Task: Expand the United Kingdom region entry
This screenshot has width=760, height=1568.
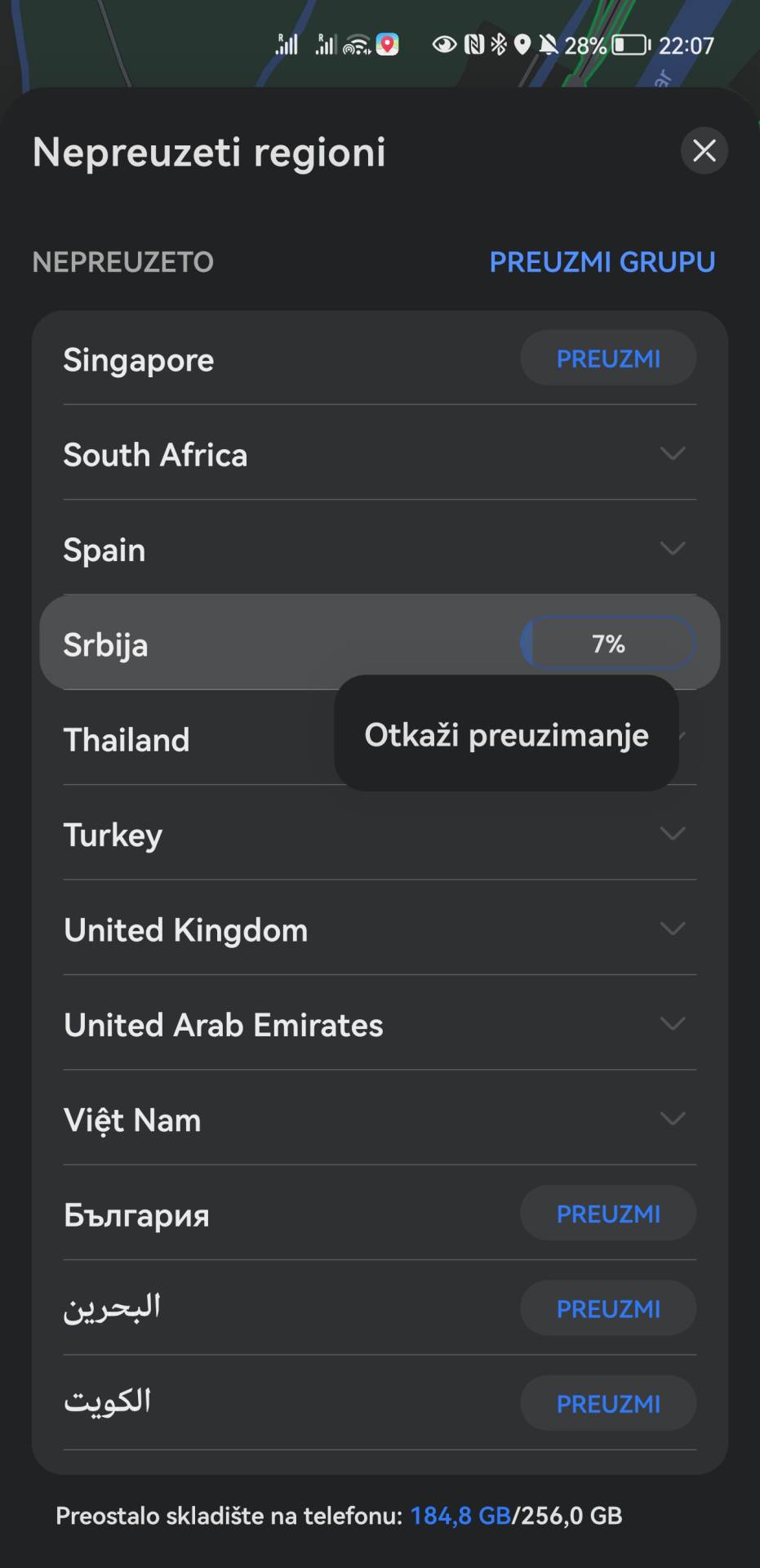Action: [x=671, y=929]
